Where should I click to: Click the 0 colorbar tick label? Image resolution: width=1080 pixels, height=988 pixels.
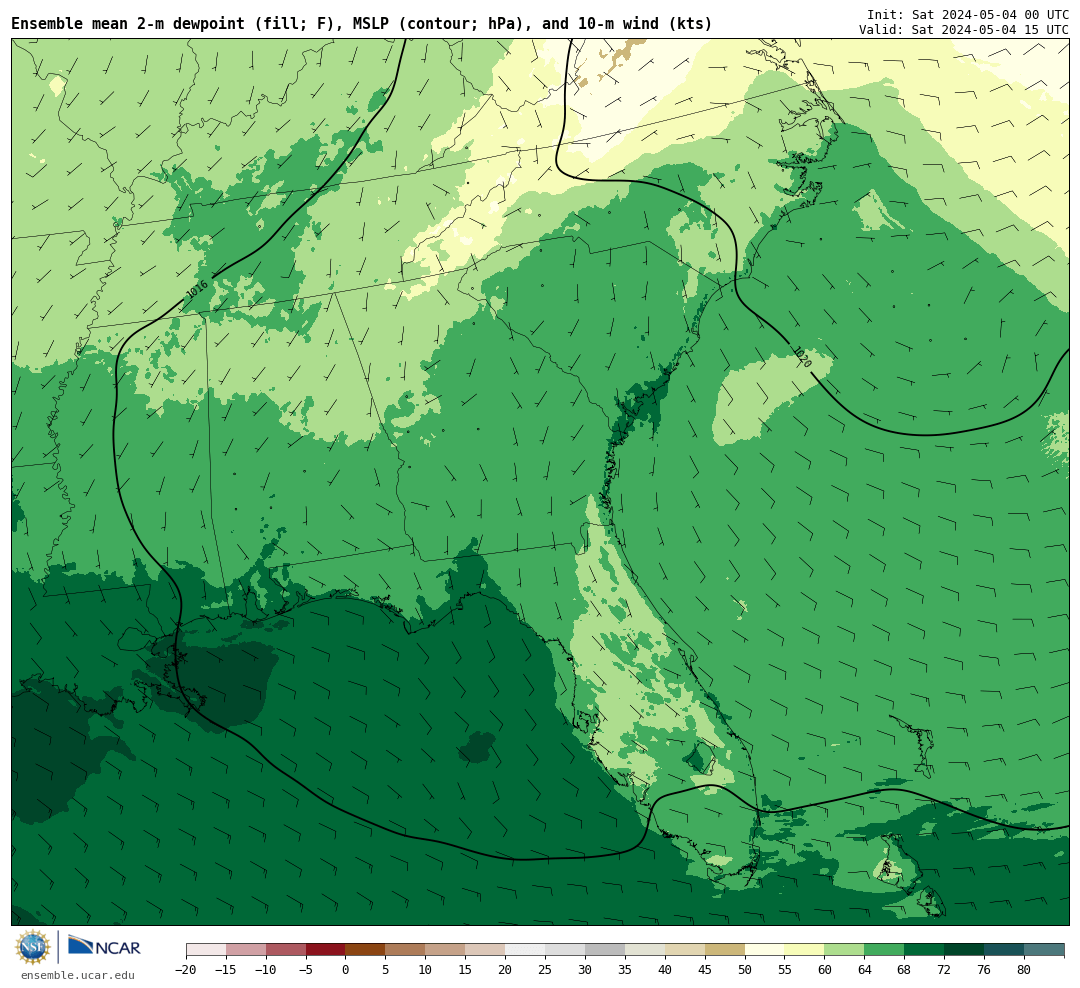point(346,969)
